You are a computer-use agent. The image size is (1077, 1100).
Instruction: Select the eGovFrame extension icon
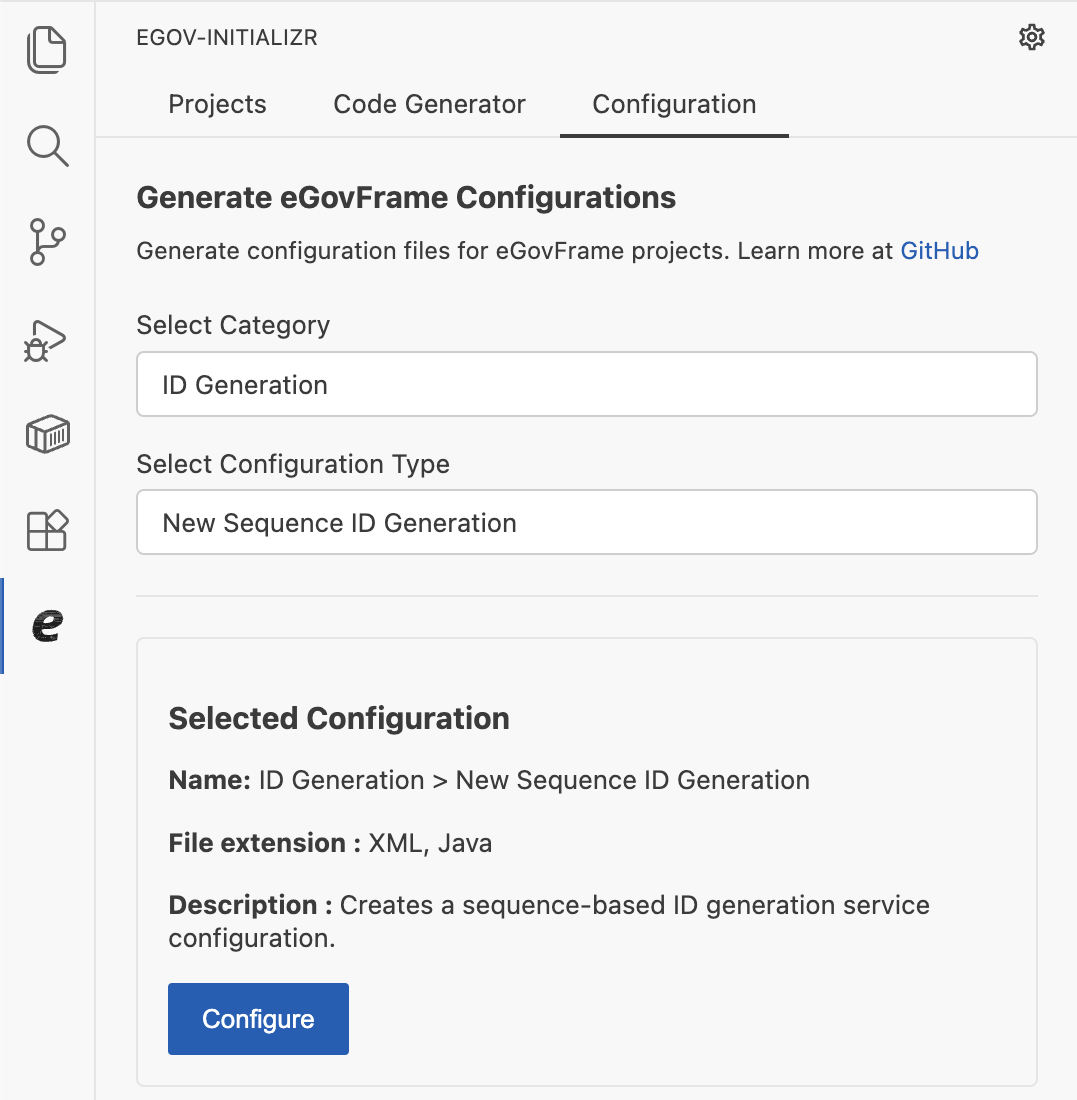(x=47, y=626)
